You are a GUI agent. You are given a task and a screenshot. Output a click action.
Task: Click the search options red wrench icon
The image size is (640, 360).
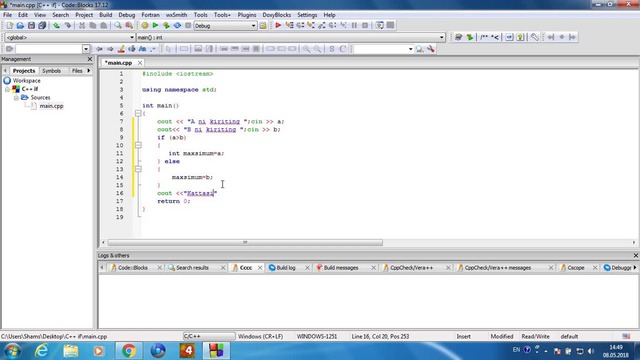431,49
